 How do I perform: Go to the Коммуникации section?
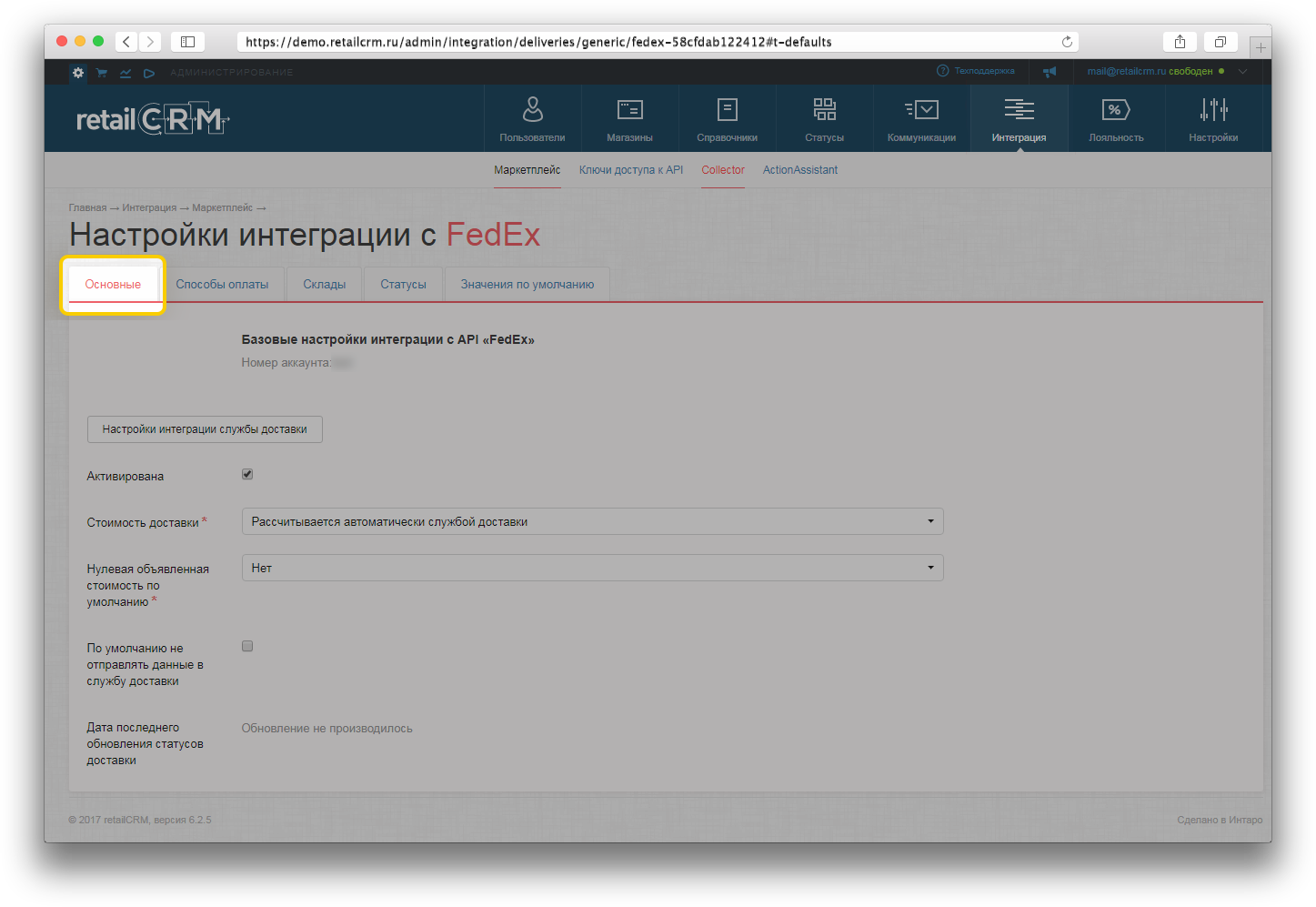tap(921, 118)
